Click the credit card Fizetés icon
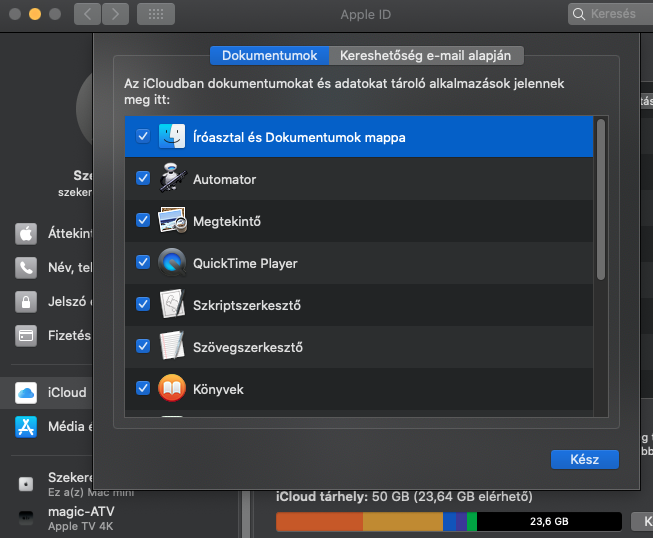The width and height of the screenshot is (653, 538). tap(26, 336)
